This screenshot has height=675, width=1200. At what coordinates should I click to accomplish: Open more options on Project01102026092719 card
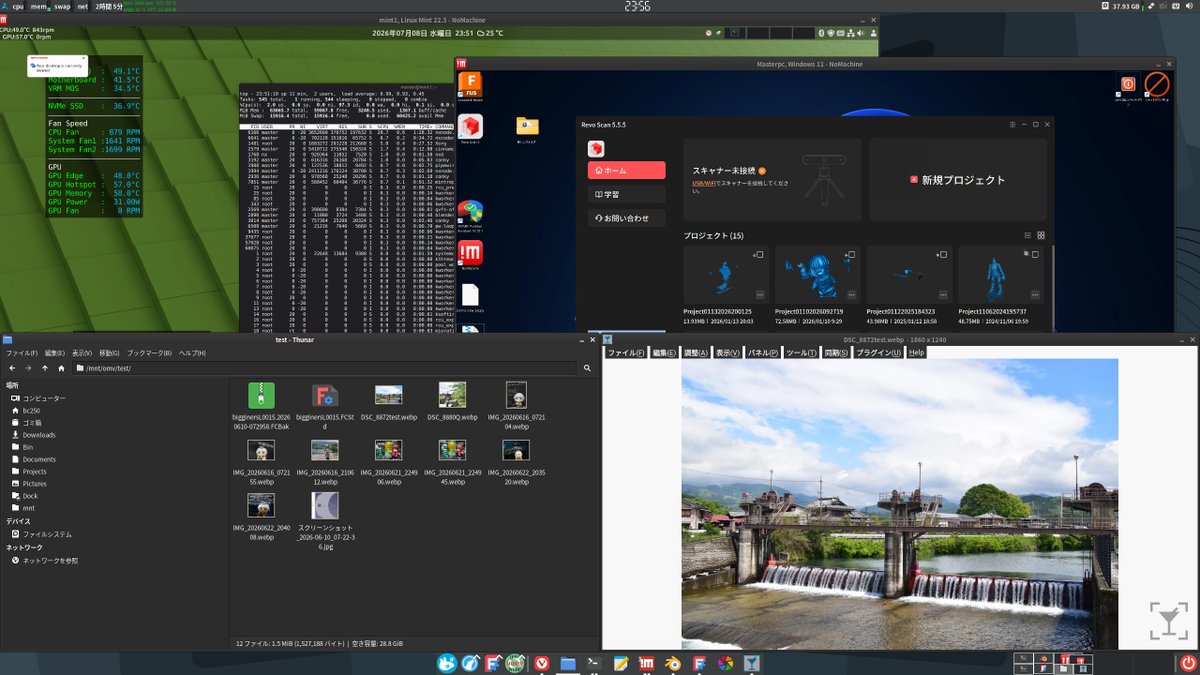coord(852,295)
